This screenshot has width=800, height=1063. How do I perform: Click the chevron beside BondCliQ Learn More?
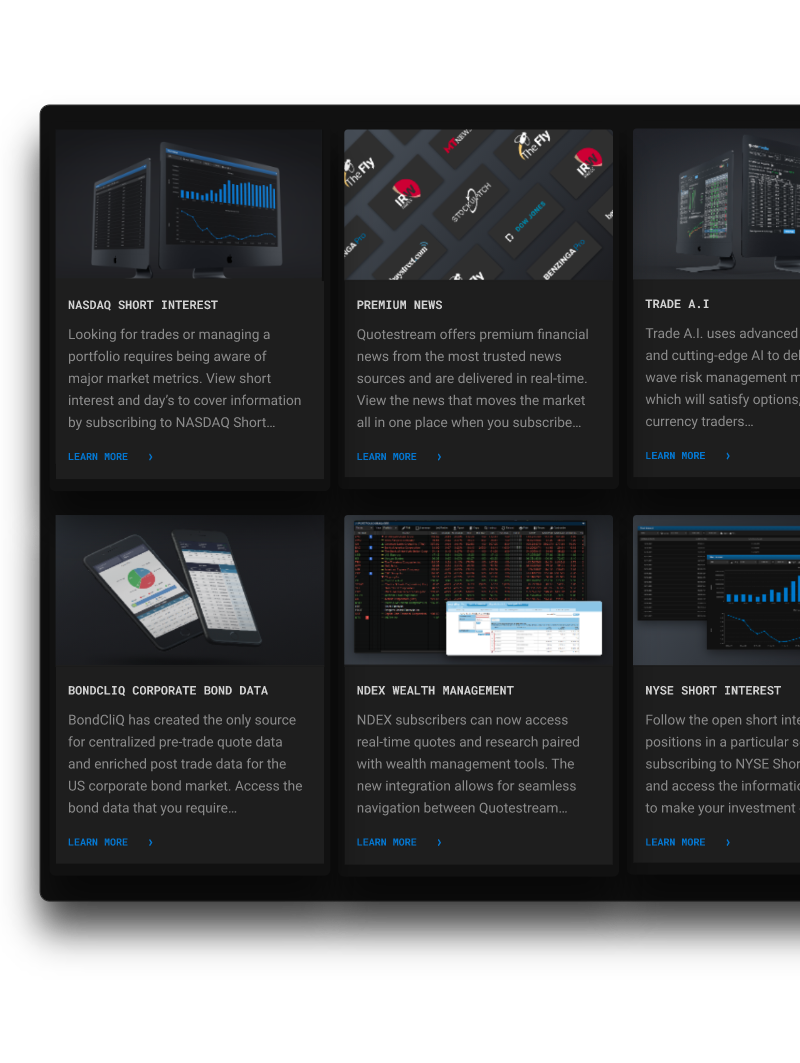point(151,843)
